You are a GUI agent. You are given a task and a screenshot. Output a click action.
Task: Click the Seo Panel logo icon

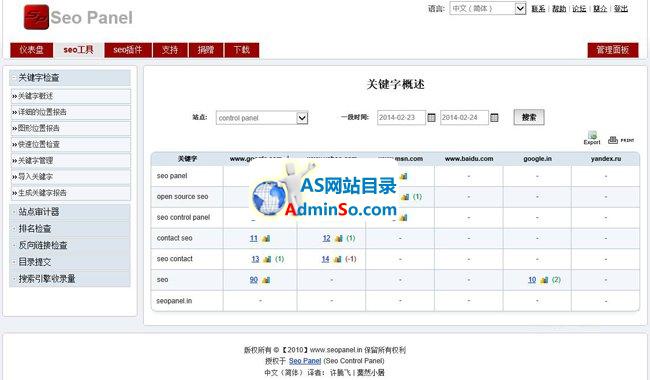click(x=36, y=17)
